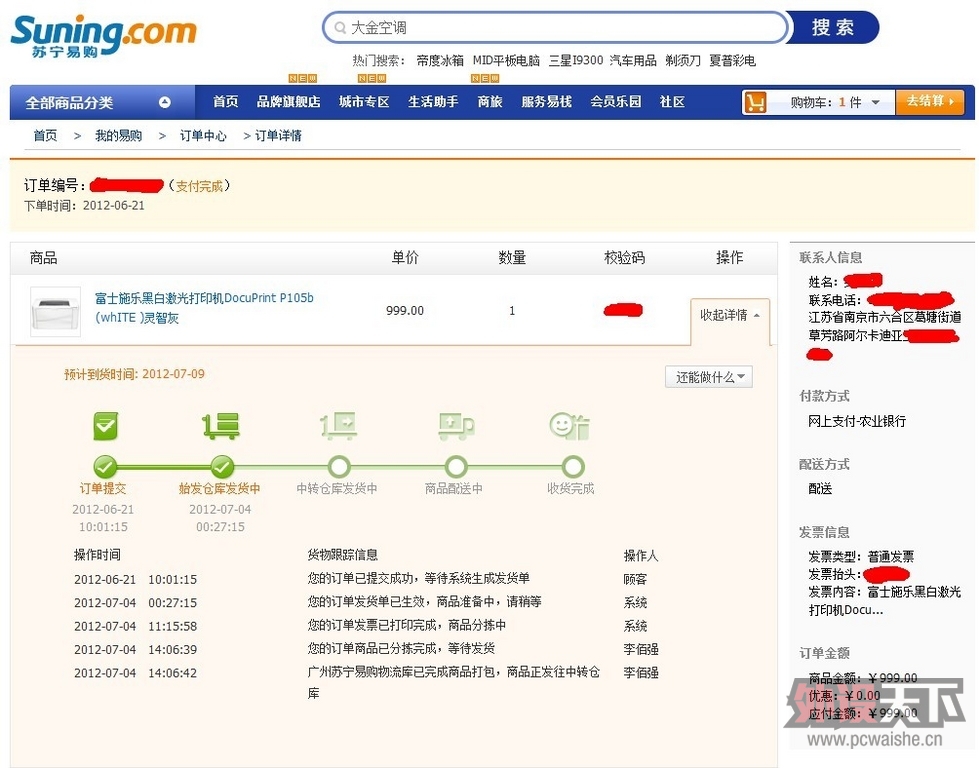The image size is (979, 768).
Task: Click hot search MID平板电脑
Action: pyautogui.click(x=506, y=61)
